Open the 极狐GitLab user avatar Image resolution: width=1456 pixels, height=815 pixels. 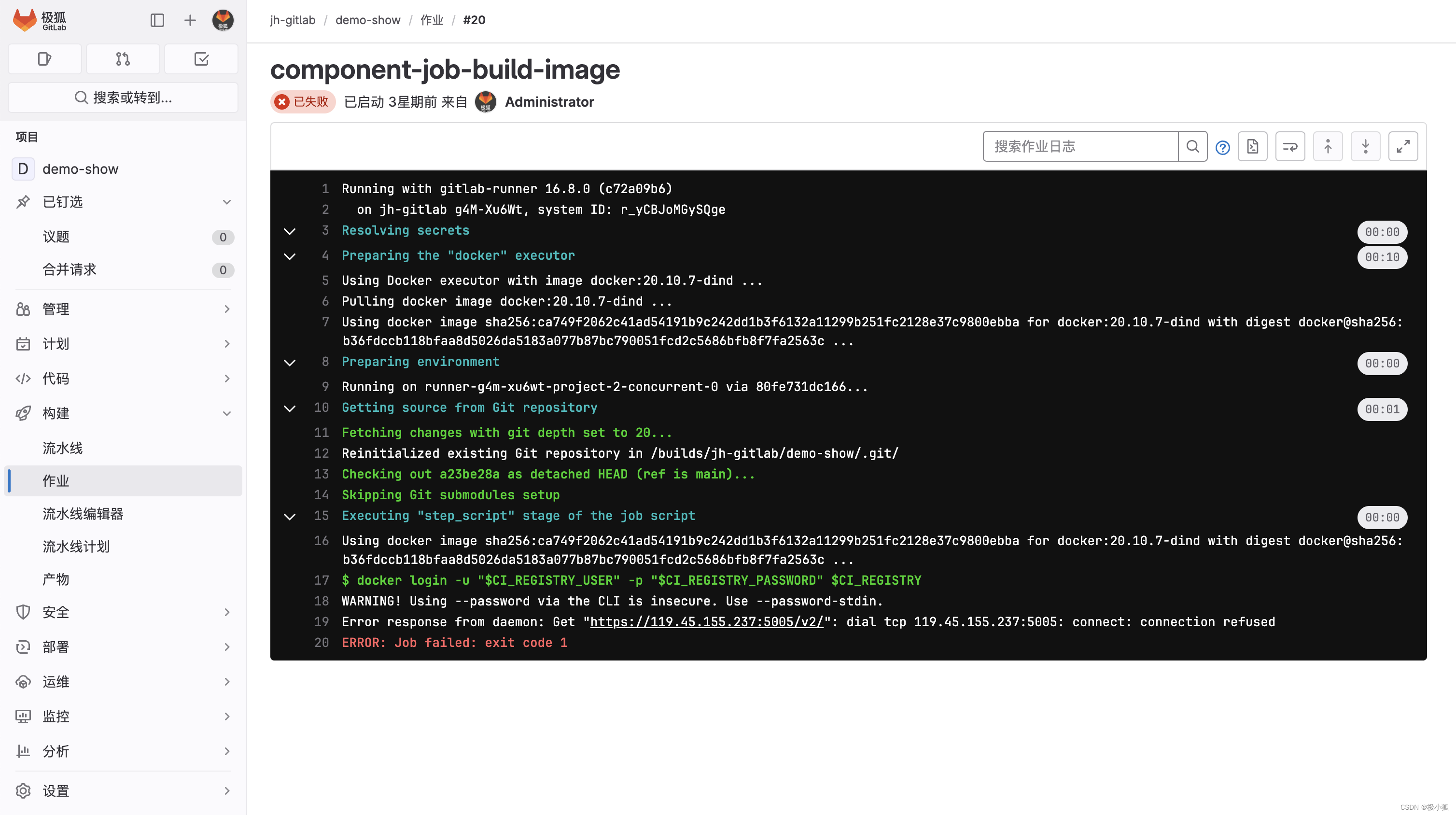(x=223, y=20)
